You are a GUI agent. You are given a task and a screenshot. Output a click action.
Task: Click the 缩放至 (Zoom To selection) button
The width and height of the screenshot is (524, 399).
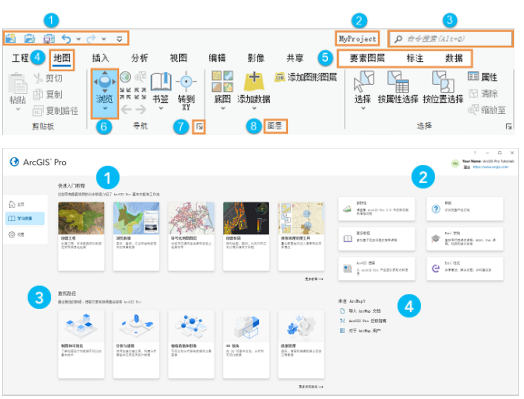(487, 110)
